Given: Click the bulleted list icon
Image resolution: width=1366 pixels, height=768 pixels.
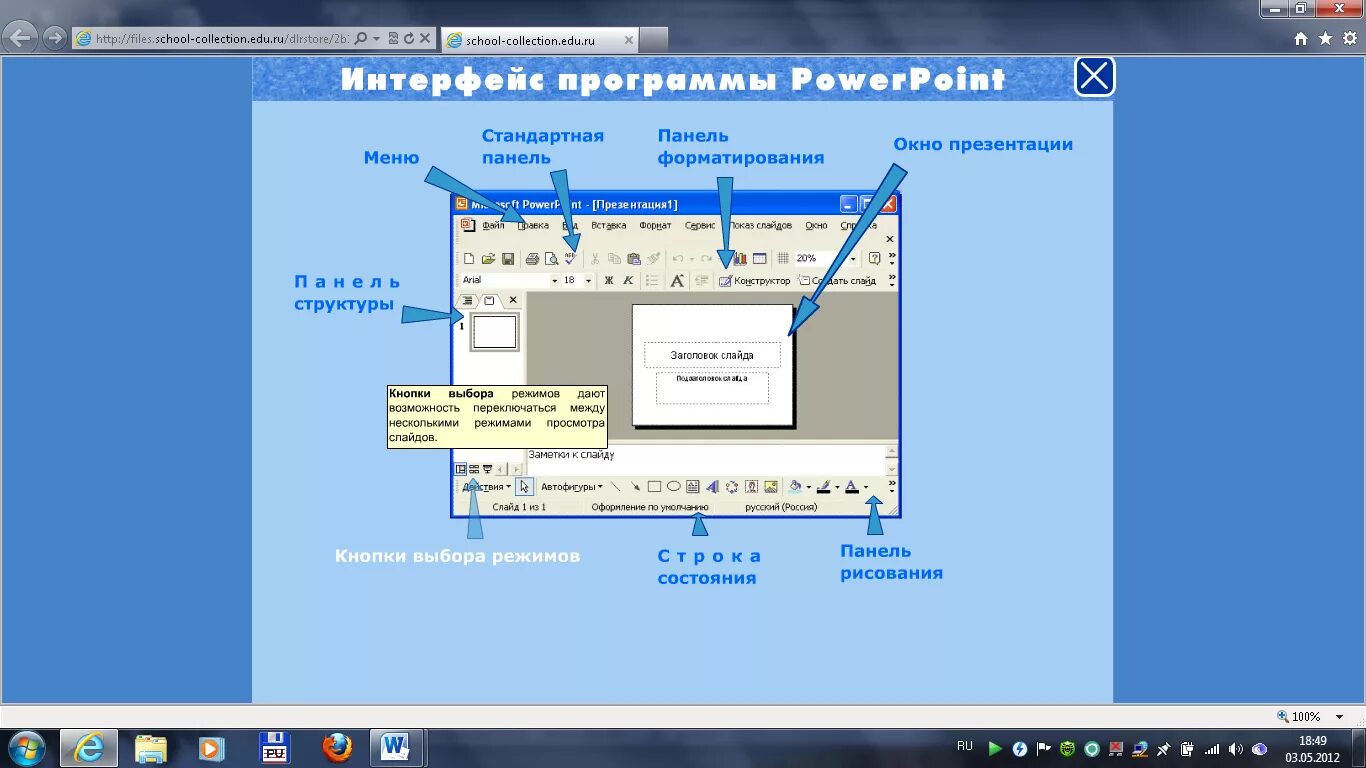Looking at the screenshot, I should [652, 281].
